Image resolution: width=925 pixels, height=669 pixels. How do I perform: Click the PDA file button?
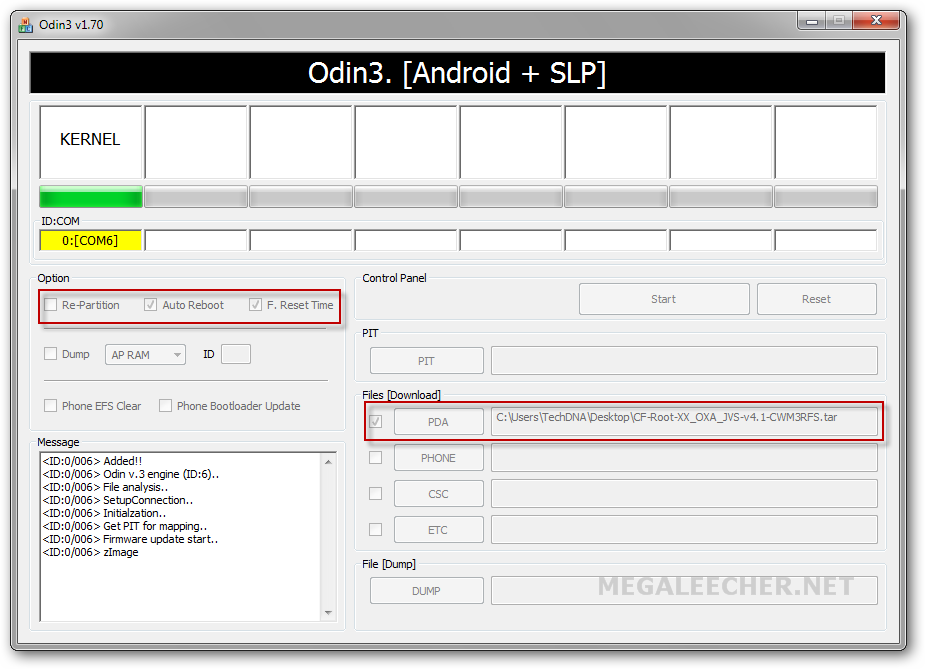click(438, 422)
